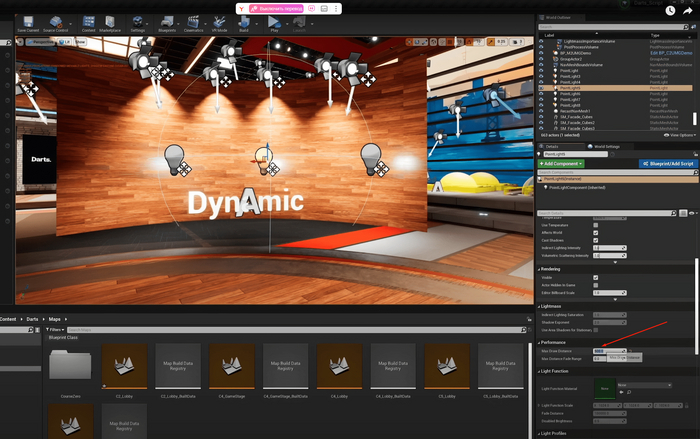The image size is (700, 439).
Task: Uncheck the Visible checkbox under Rendering
Action: pos(596,277)
